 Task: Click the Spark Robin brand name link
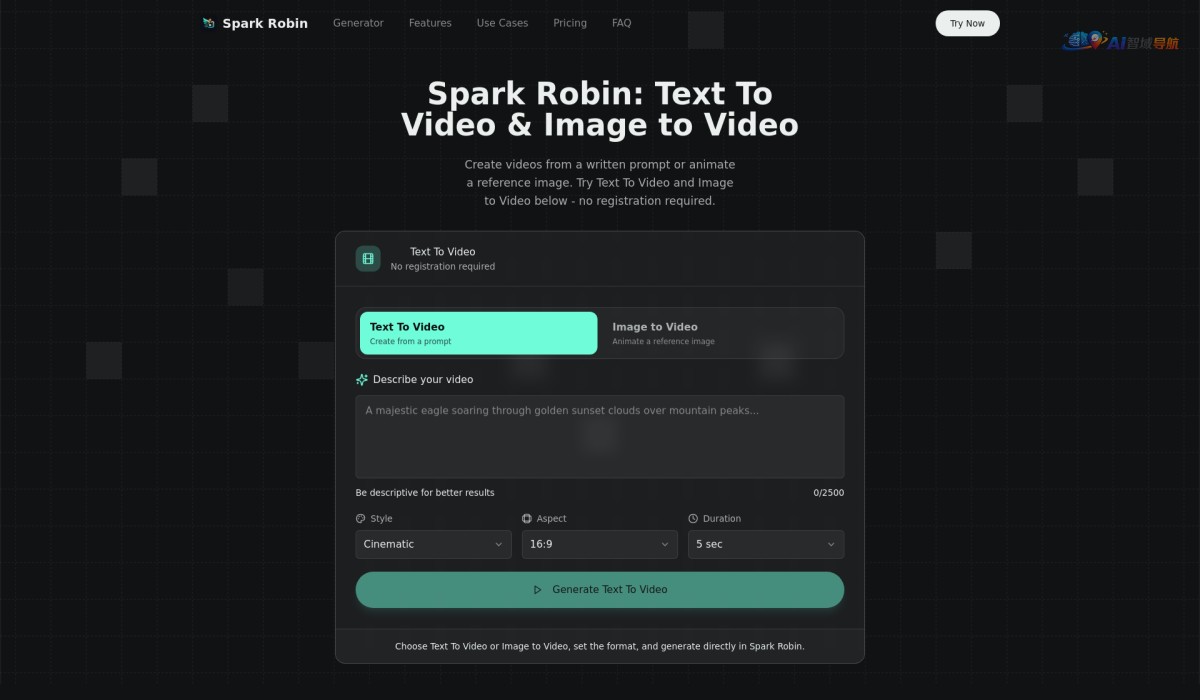(x=265, y=23)
